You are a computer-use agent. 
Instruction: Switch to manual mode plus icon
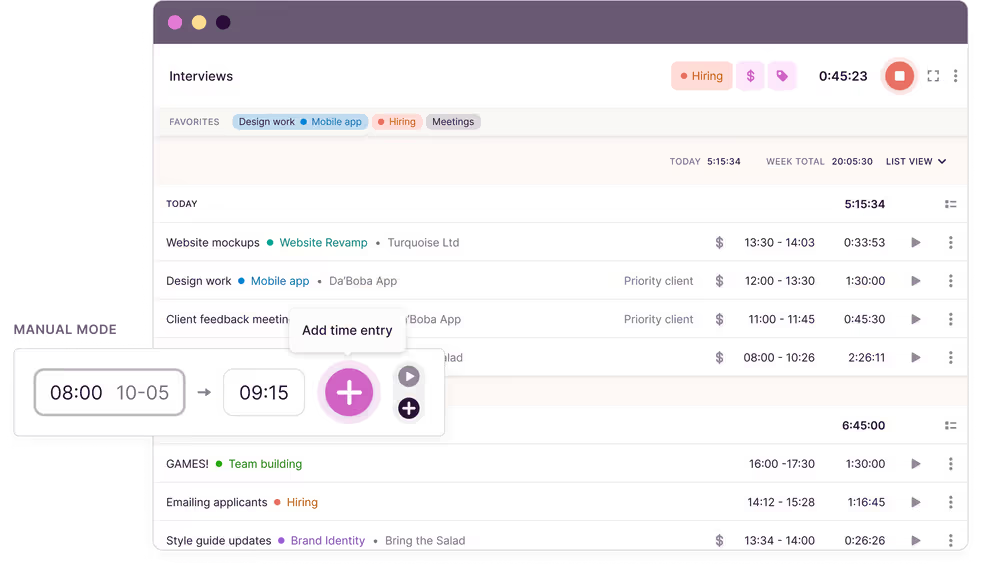(x=409, y=408)
